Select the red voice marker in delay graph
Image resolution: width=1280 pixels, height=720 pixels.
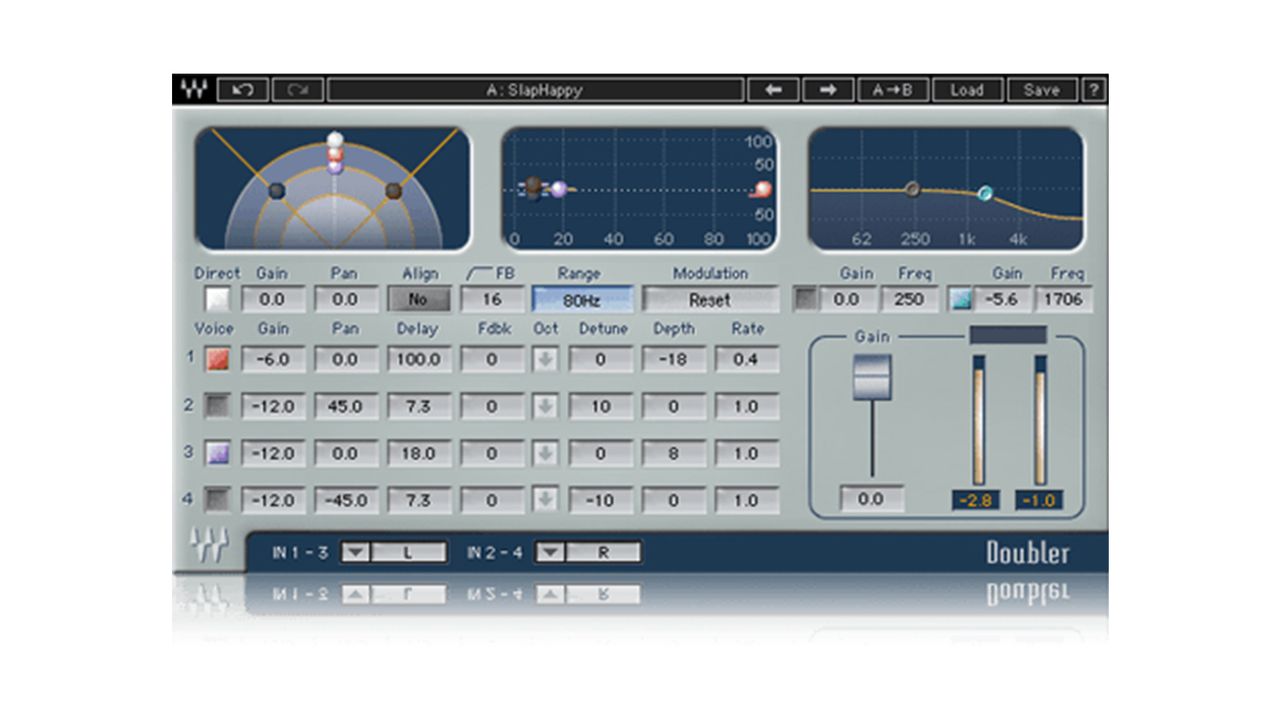763,189
